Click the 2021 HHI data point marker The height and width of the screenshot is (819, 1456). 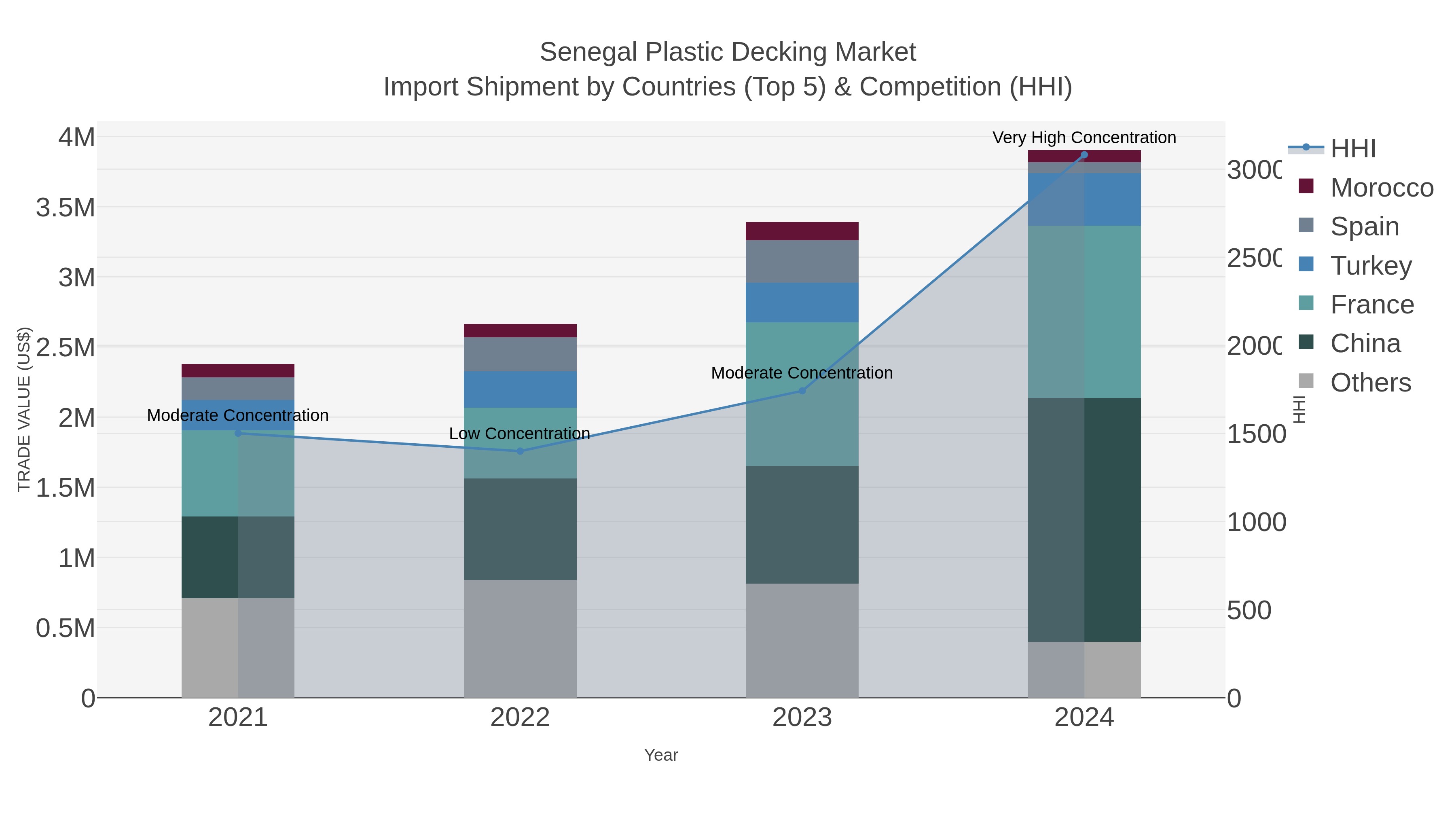point(238,434)
